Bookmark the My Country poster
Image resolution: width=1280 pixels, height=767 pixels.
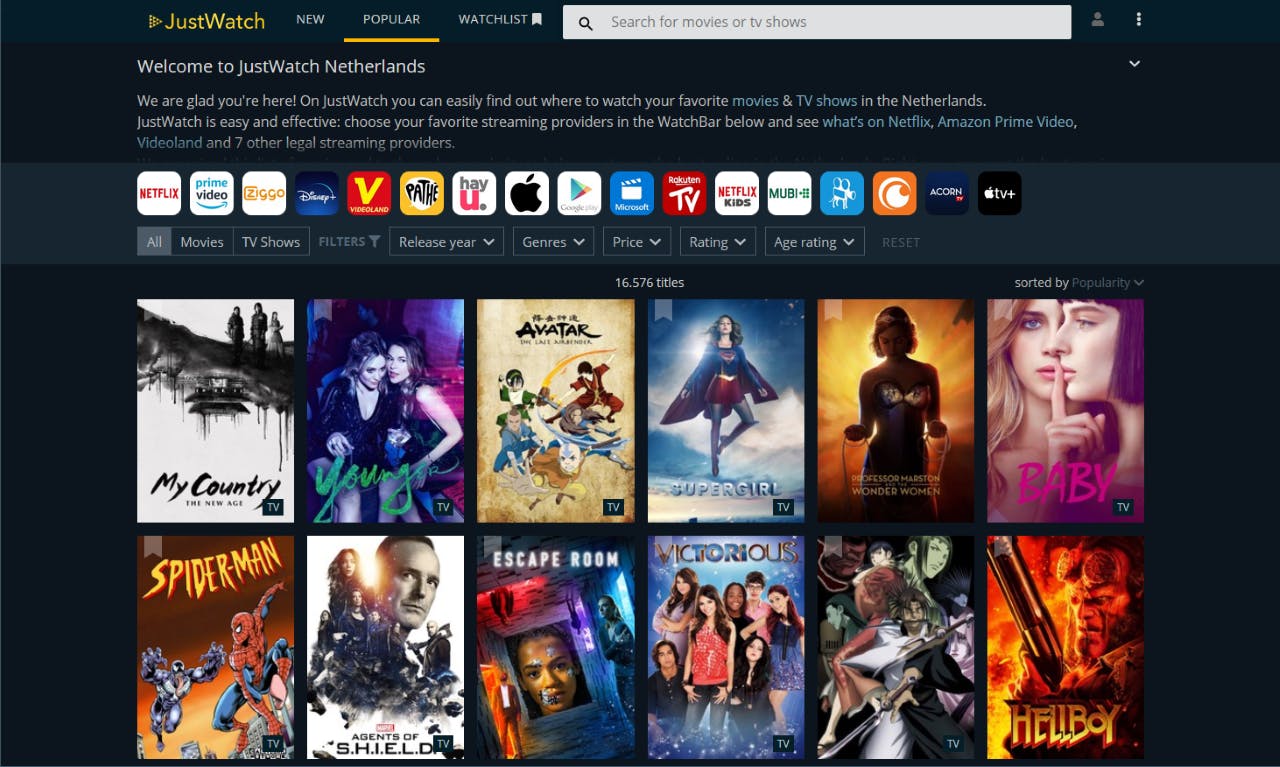tap(152, 309)
